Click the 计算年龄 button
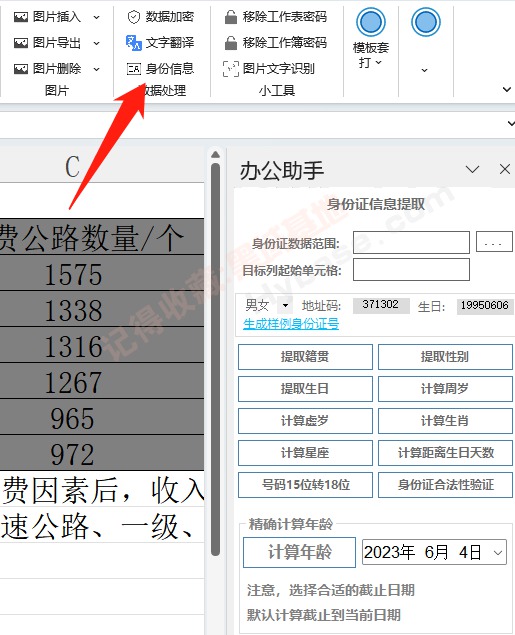This screenshot has height=635, width=515. pos(300,552)
